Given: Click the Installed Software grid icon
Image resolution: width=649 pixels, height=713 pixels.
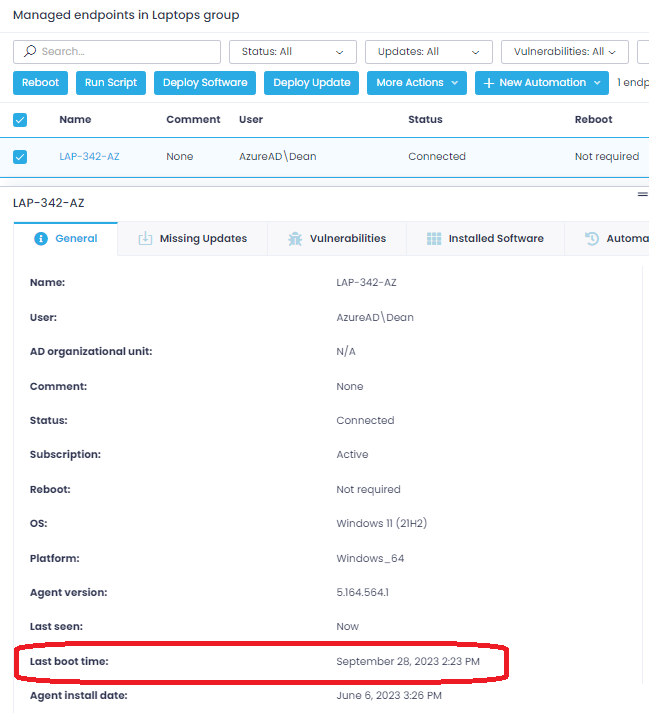Looking at the screenshot, I should point(434,239).
